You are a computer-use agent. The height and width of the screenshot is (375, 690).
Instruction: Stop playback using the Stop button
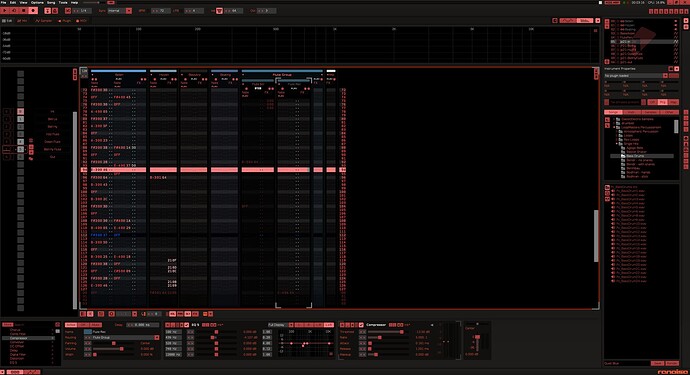23,11
